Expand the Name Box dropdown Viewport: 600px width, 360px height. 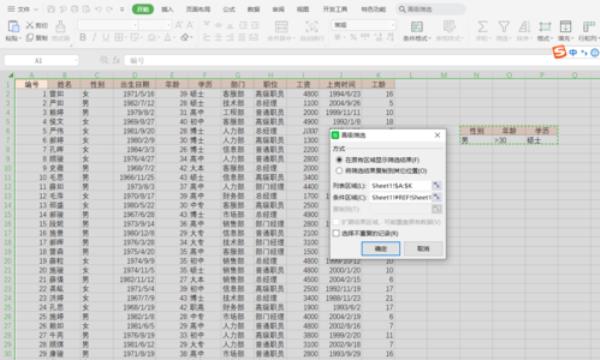coord(75,60)
